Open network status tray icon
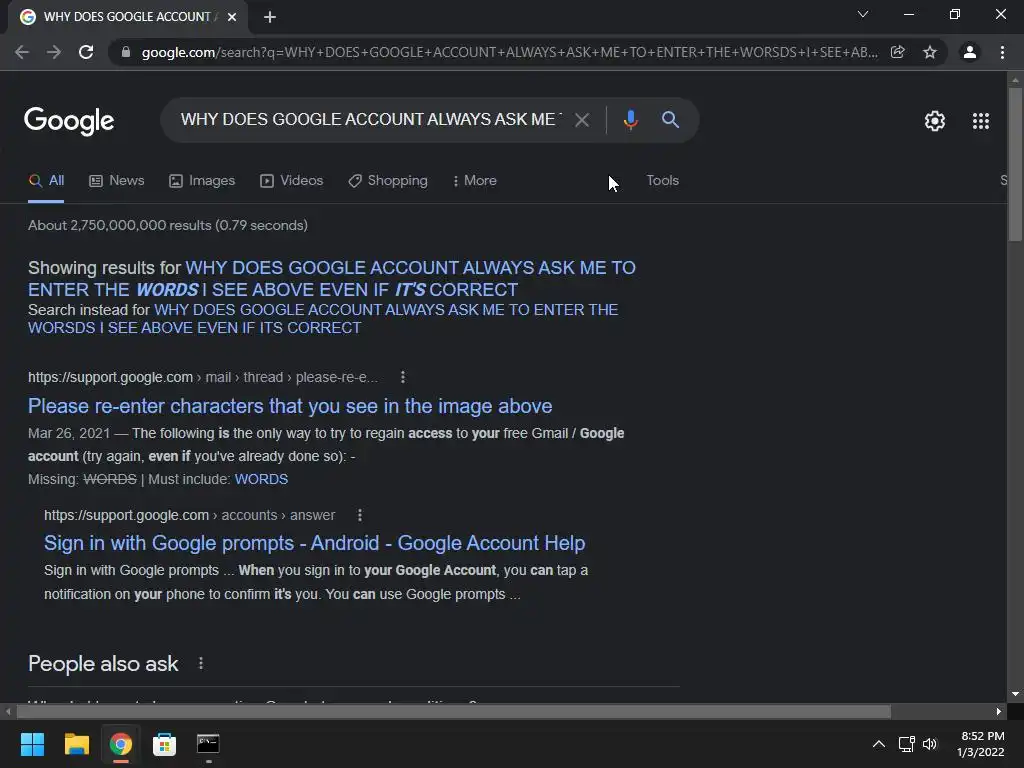 point(906,744)
